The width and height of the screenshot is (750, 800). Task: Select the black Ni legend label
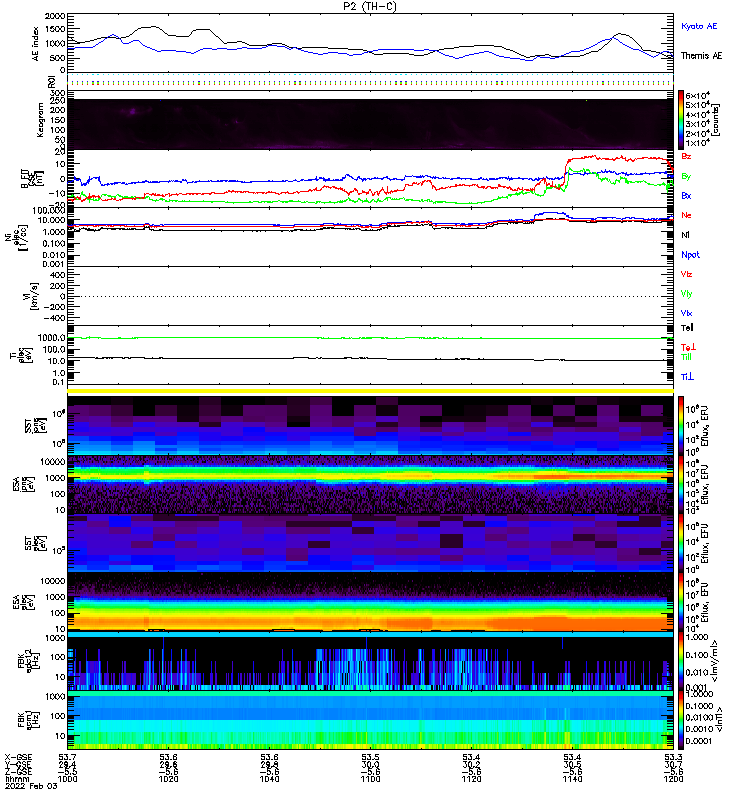(x=685, y=235)
